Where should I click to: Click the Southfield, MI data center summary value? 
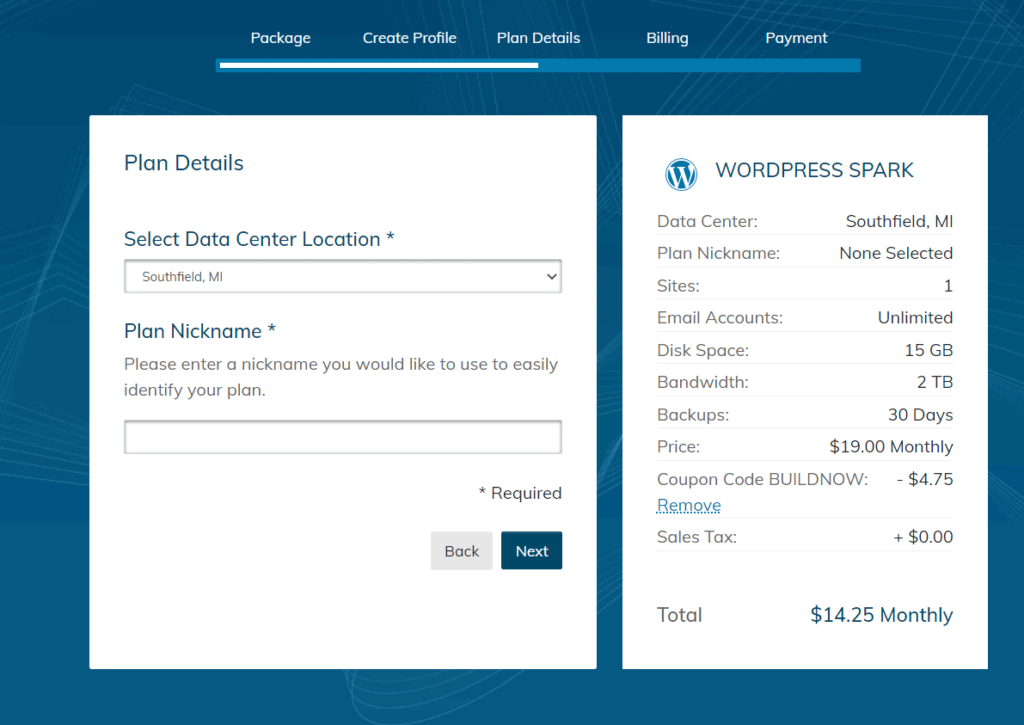click(899, 221)
